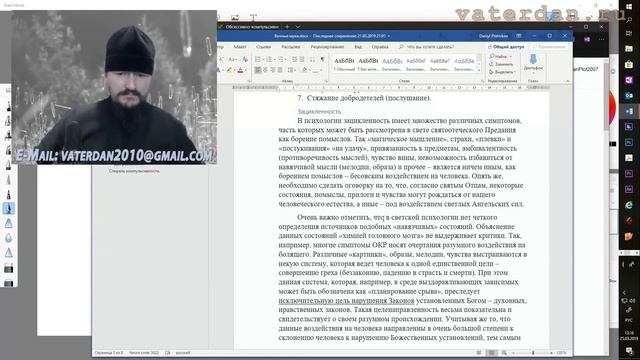640x360 pixels.
Task: Center the paragraph text
Action: 265,70
